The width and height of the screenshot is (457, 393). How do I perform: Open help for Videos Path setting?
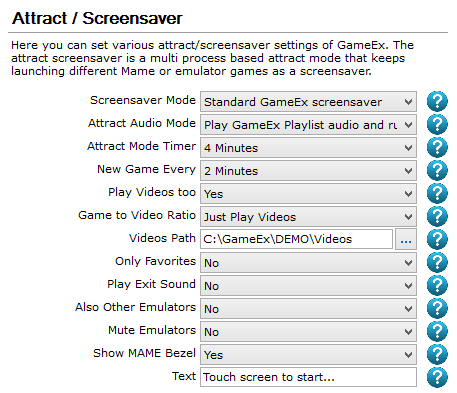[x=437, y=239]
